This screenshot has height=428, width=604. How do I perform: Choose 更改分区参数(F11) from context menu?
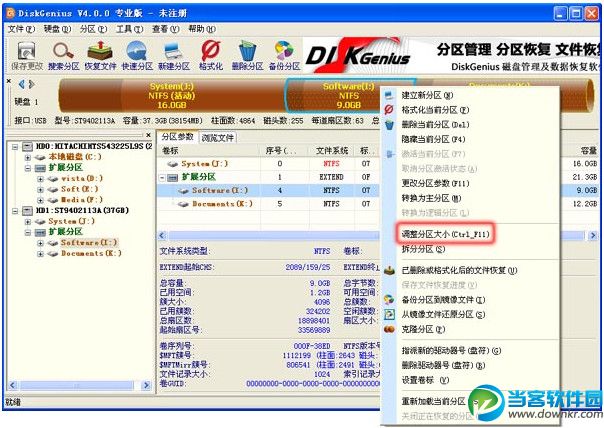coord(435,183)
